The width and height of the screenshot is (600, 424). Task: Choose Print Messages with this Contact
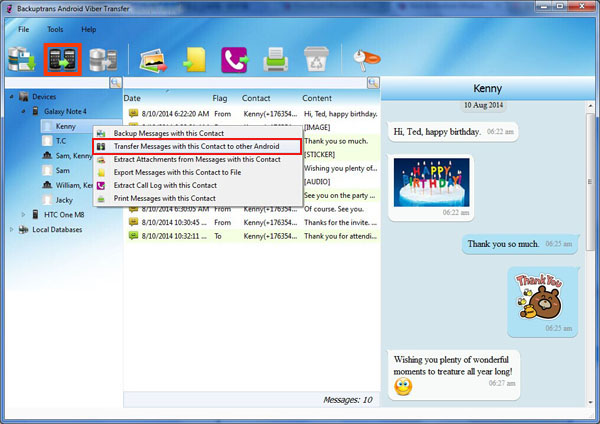[197, 198]
